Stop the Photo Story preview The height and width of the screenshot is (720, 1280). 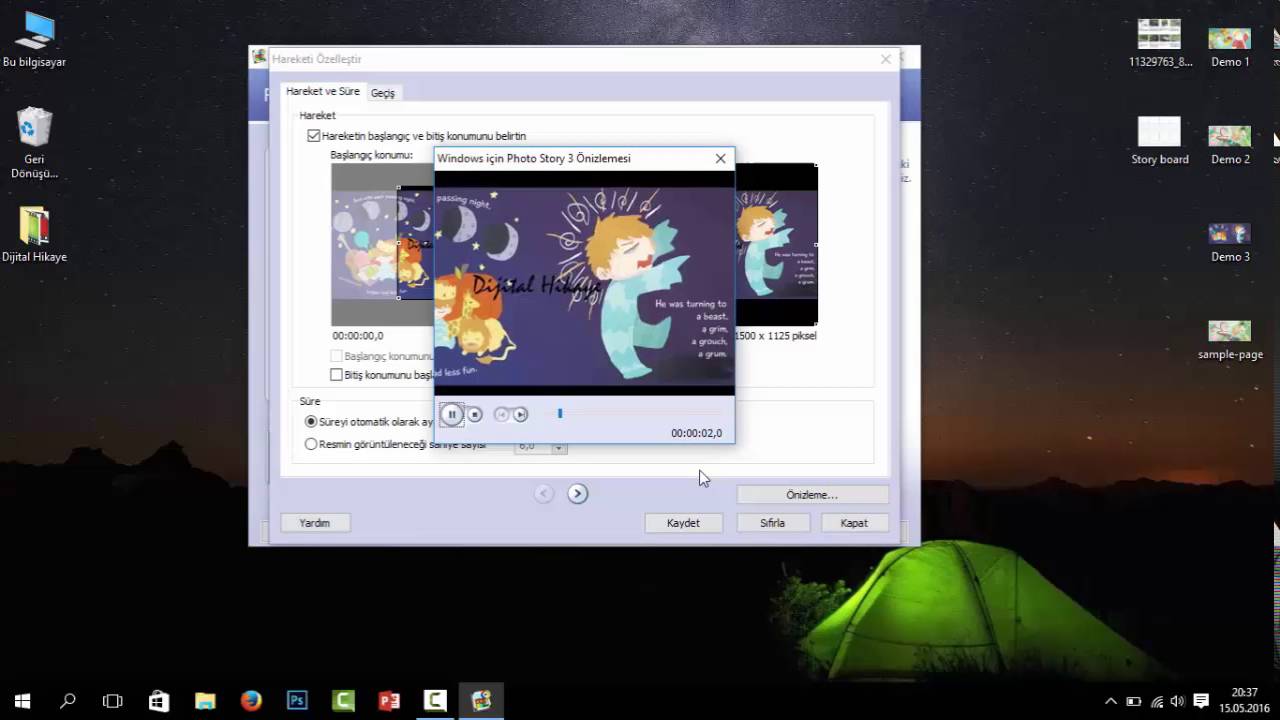[475, 414]
